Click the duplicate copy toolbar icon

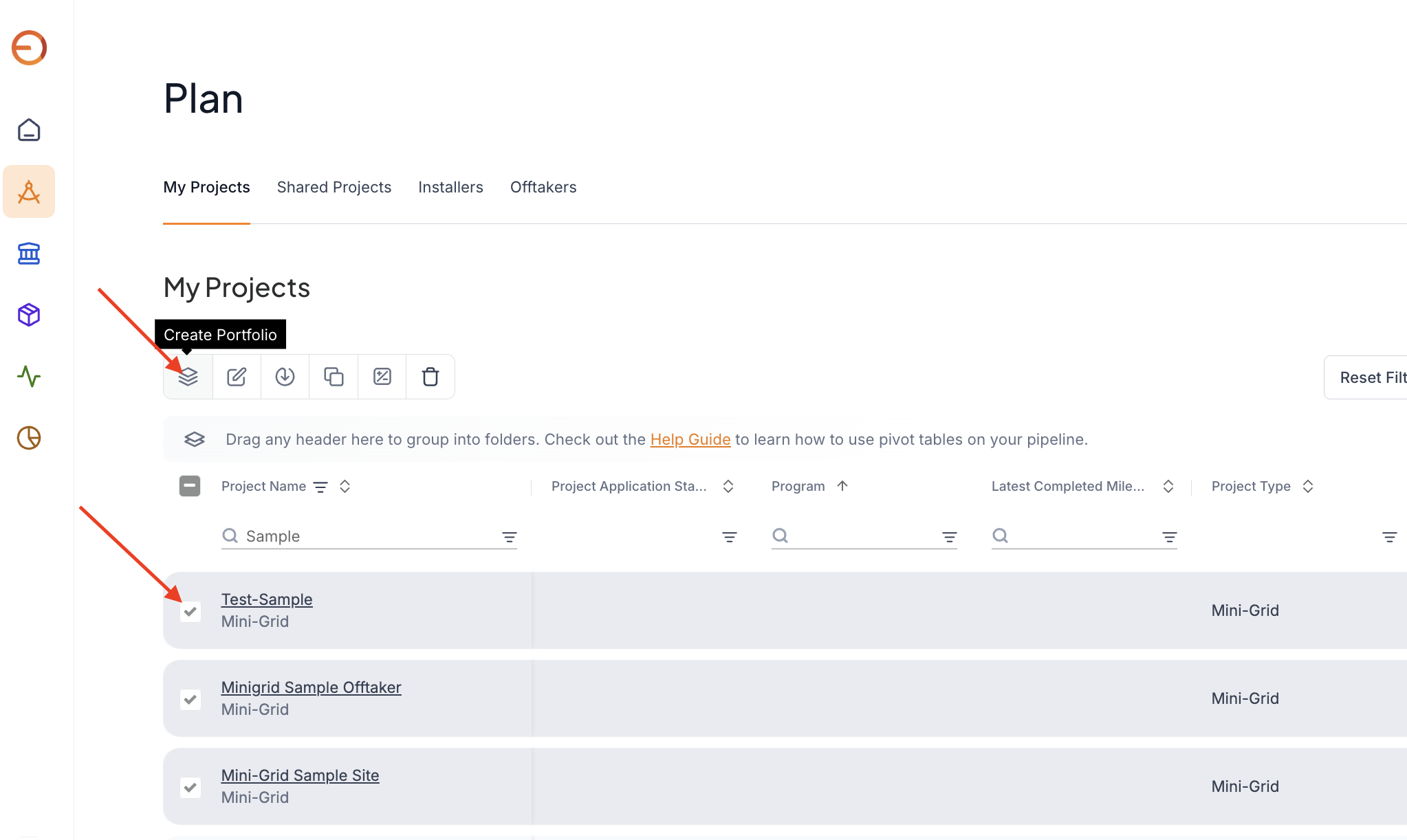[334, 377]
